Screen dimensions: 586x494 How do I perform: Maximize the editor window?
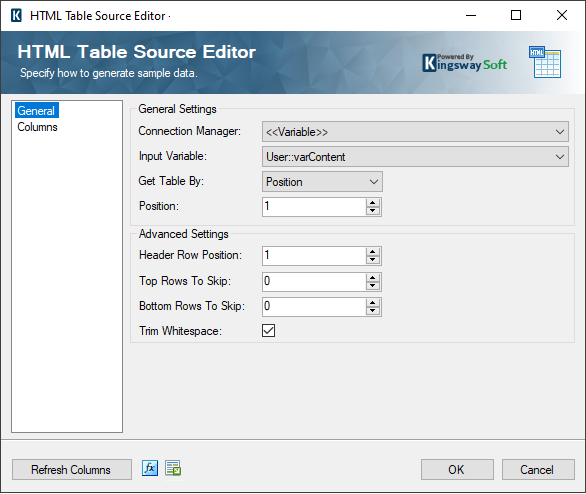(516, 15)
